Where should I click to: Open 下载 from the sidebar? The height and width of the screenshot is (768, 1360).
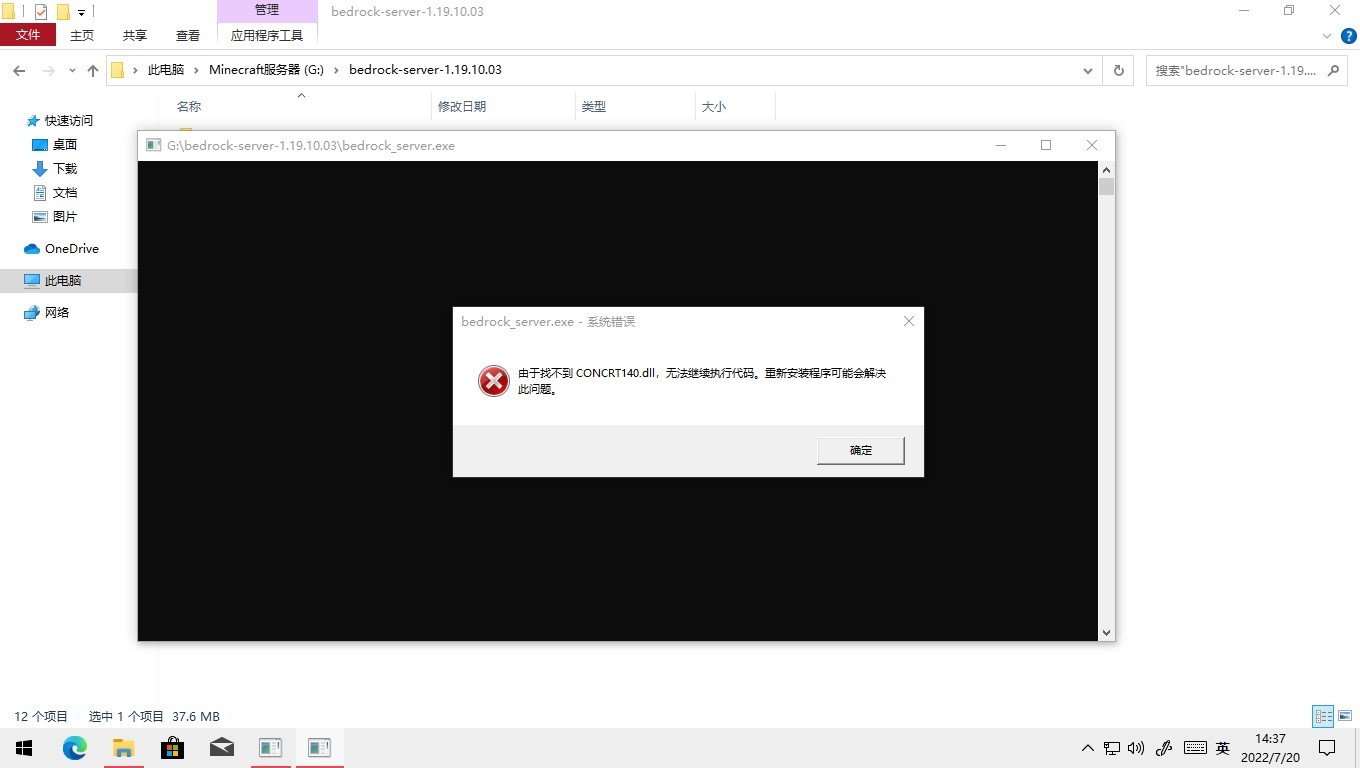point(65,169)
